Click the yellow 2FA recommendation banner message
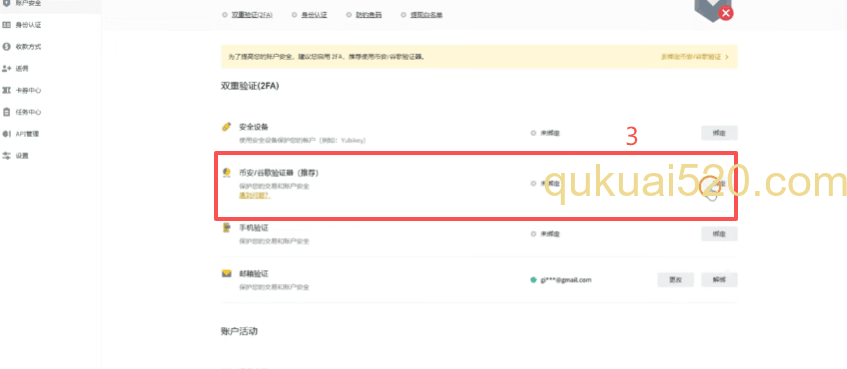847x369 pixels. 326,57
